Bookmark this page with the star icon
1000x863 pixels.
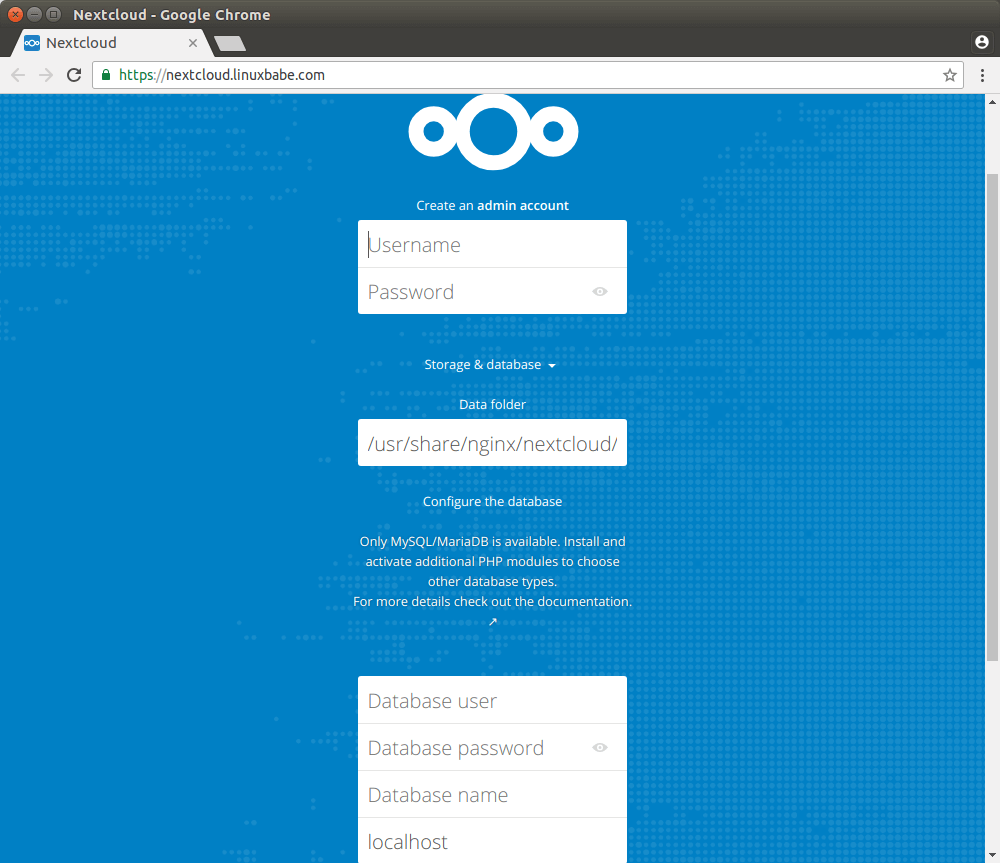point(949,75)
